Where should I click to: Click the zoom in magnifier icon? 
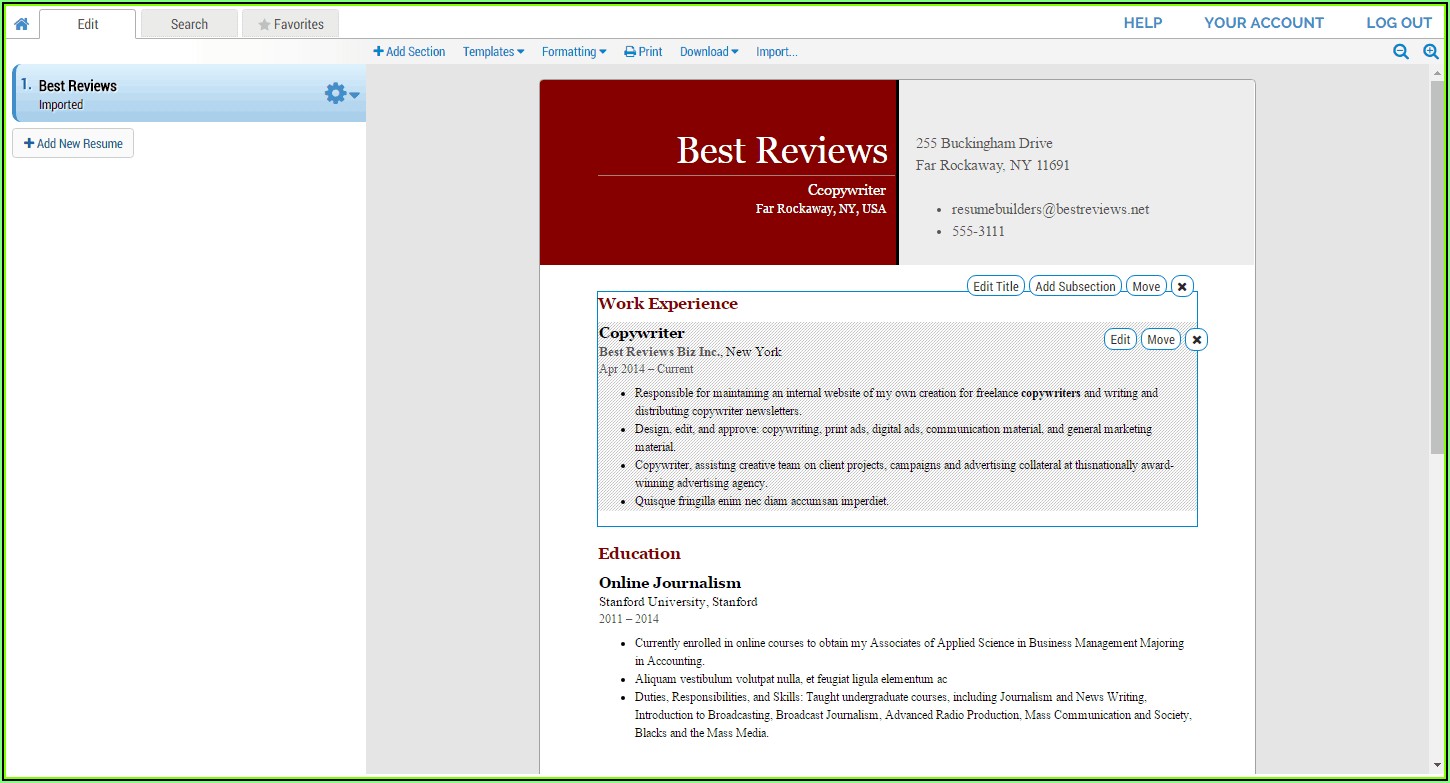[1431, 52]
